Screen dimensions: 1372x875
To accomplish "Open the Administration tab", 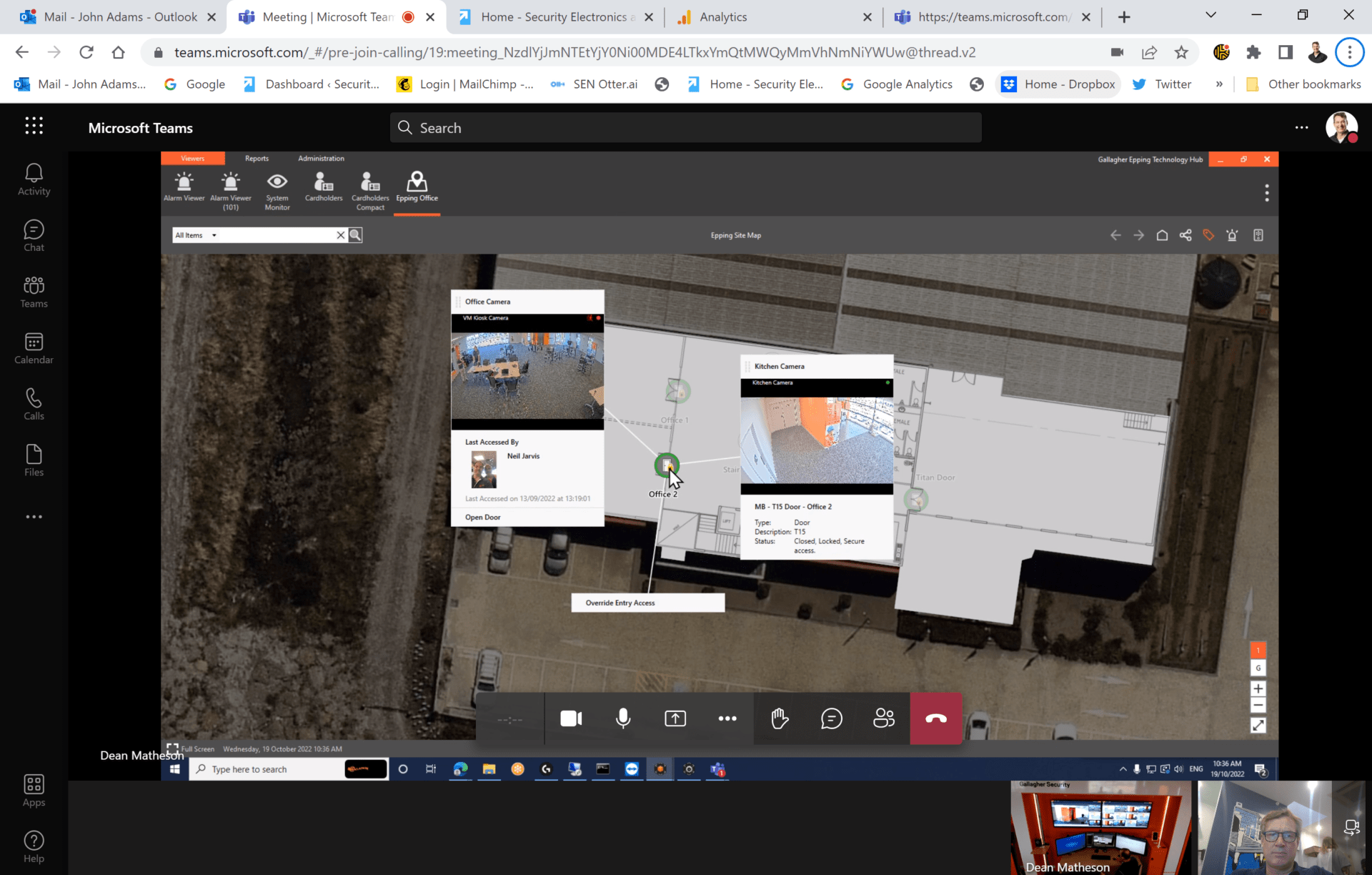I will 321,158.
